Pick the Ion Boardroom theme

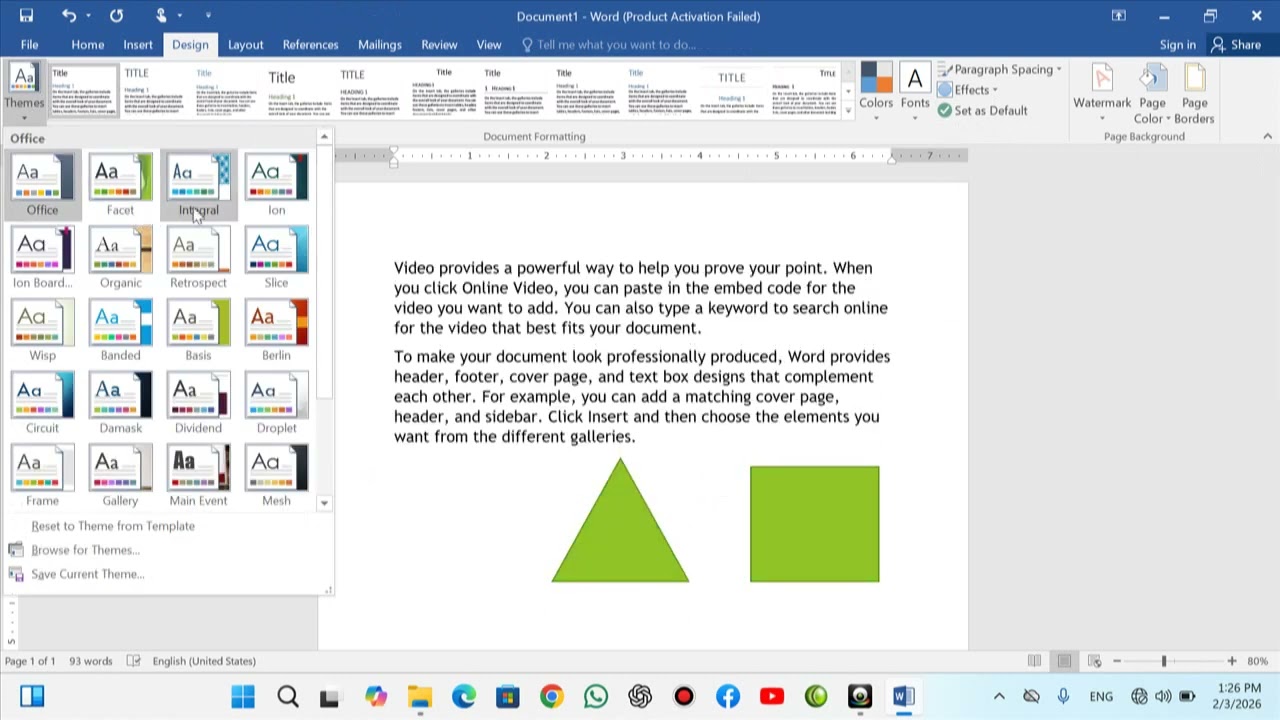coord(42,258)
